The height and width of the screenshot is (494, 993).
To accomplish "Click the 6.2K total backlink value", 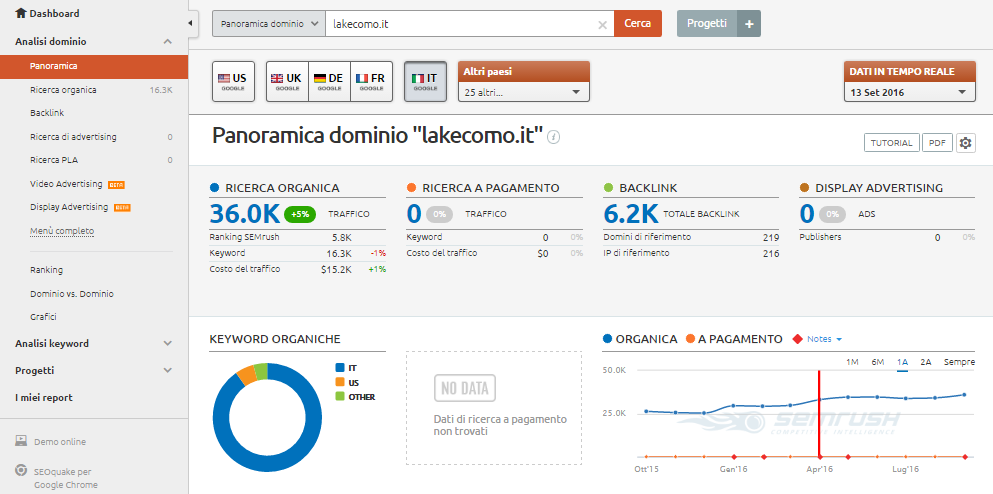I will [631, 214].
